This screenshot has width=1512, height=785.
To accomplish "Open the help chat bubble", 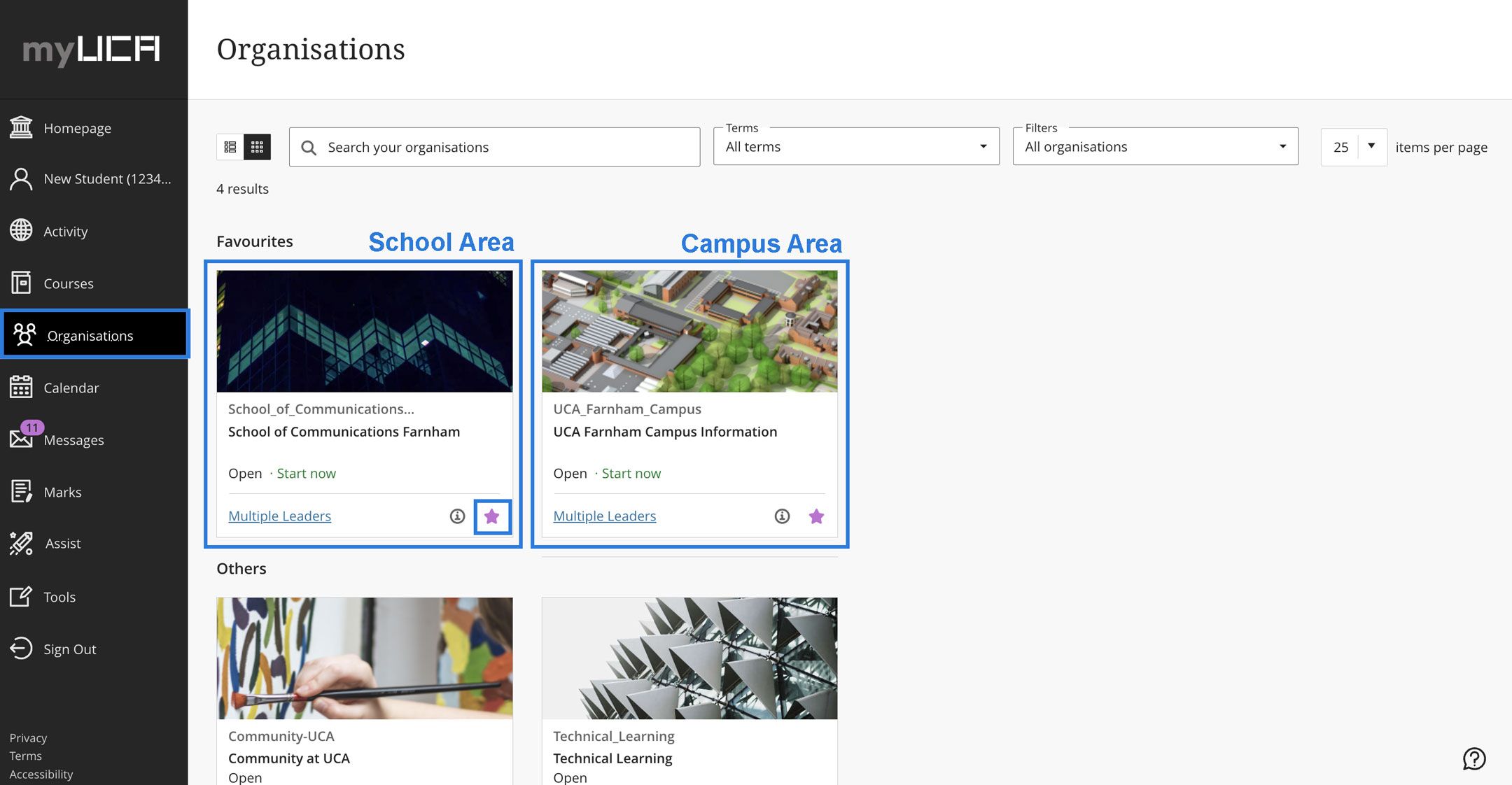I will [x=1474, y=758].
